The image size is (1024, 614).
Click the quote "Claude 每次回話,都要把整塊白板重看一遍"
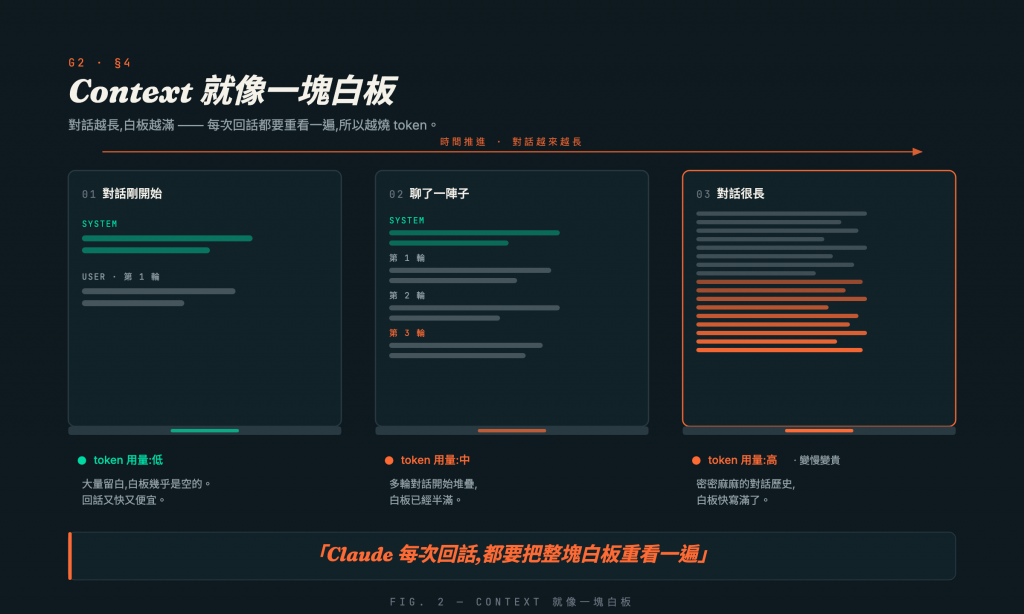point(512,555)
